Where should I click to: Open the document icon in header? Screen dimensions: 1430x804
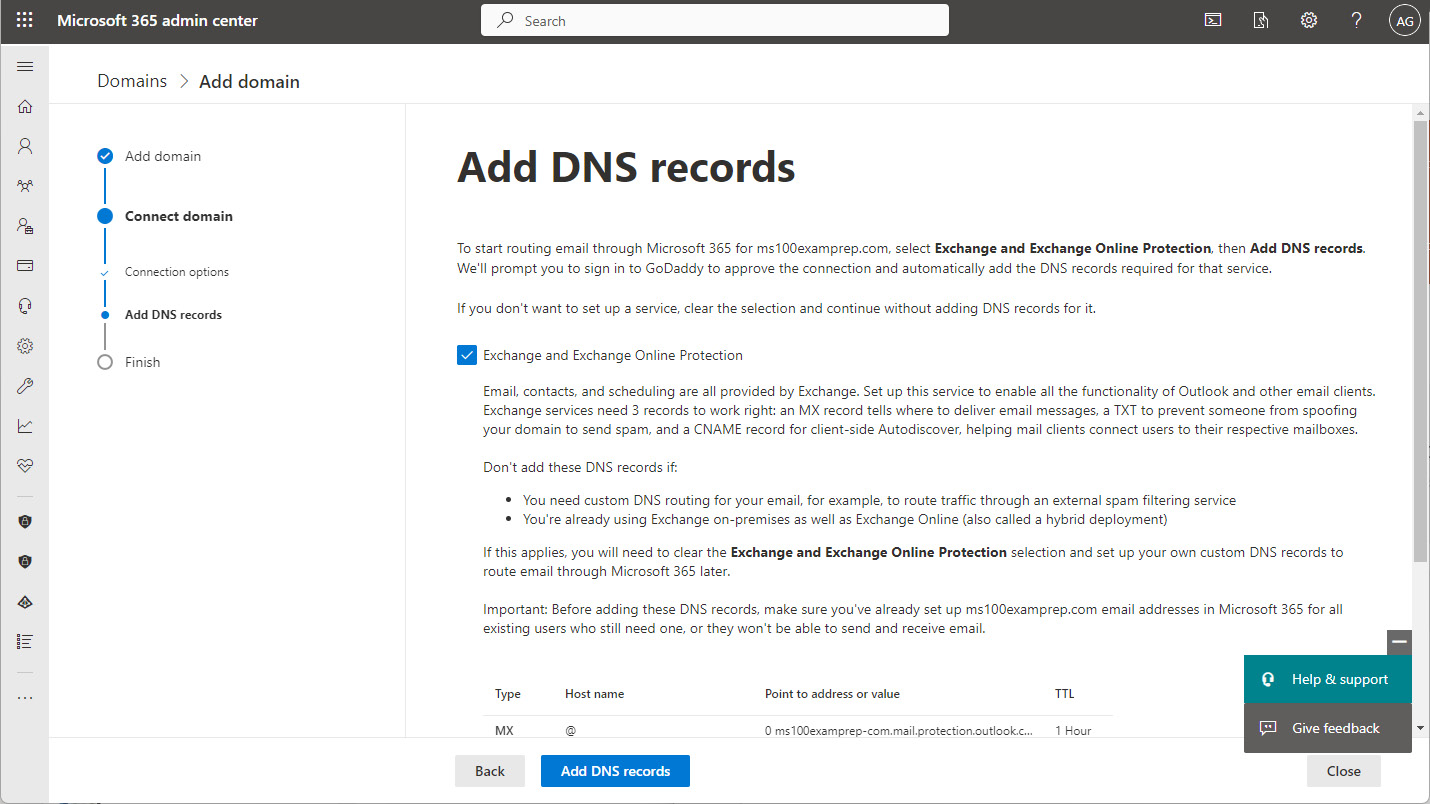[1261, 20]
